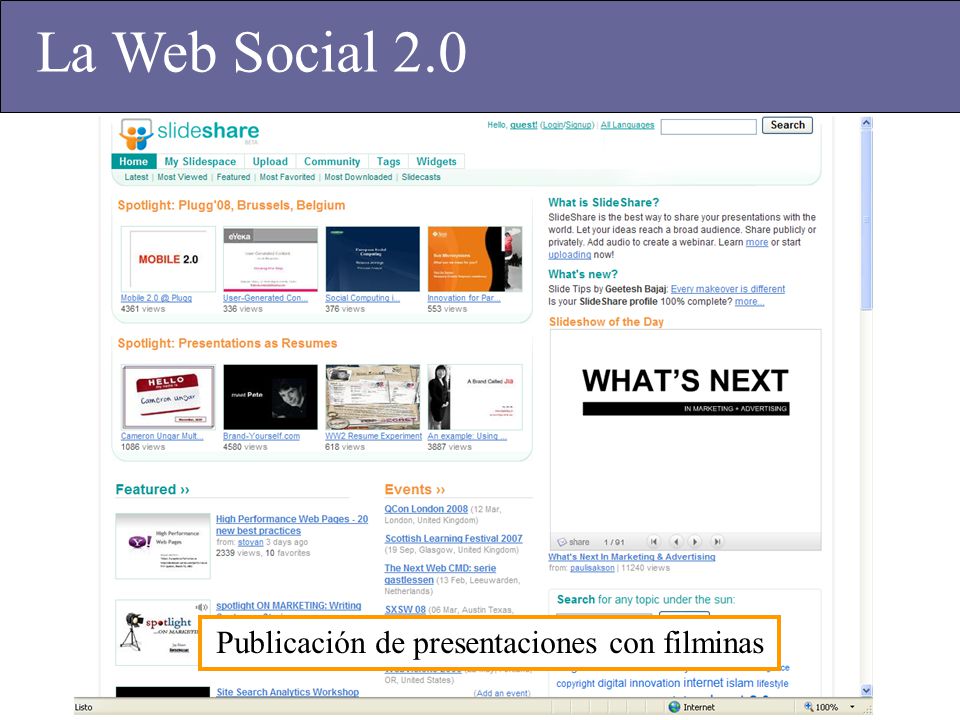This screenshot has width=960, height=720.
Task: Open the Most Favorited list
Action: (x=287, y=177)
